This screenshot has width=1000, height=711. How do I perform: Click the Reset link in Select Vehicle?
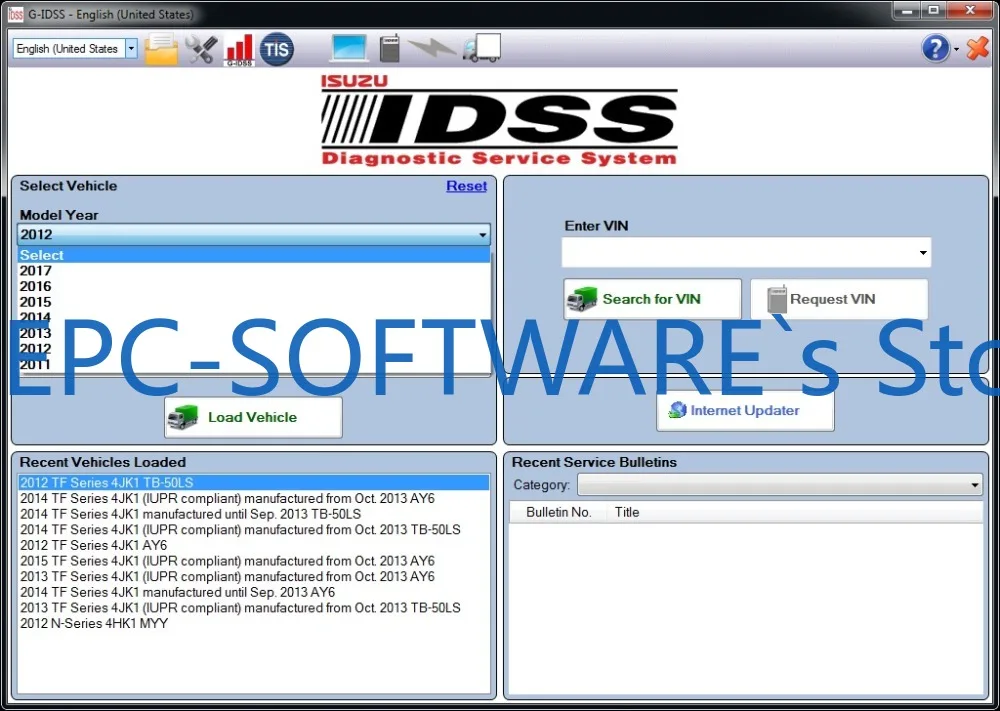click(466, 185)
